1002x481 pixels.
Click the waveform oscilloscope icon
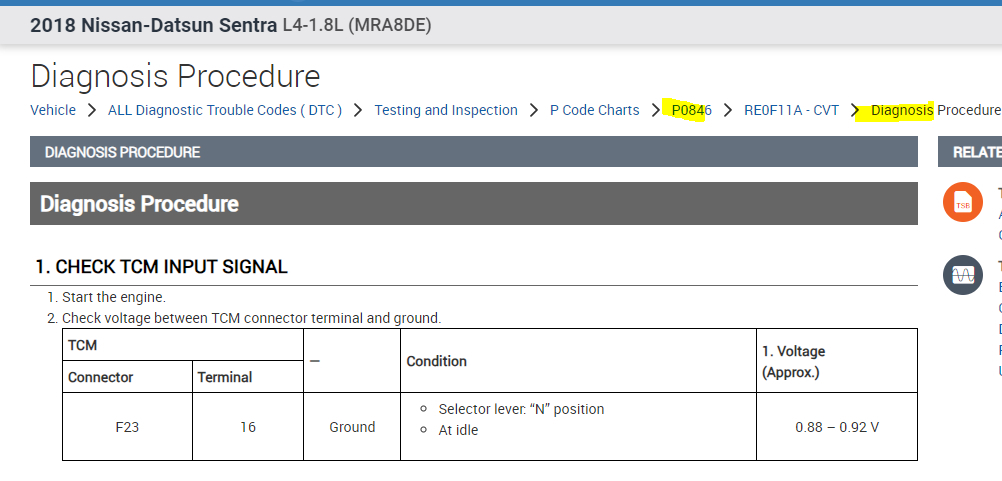(x=962, y=274)
